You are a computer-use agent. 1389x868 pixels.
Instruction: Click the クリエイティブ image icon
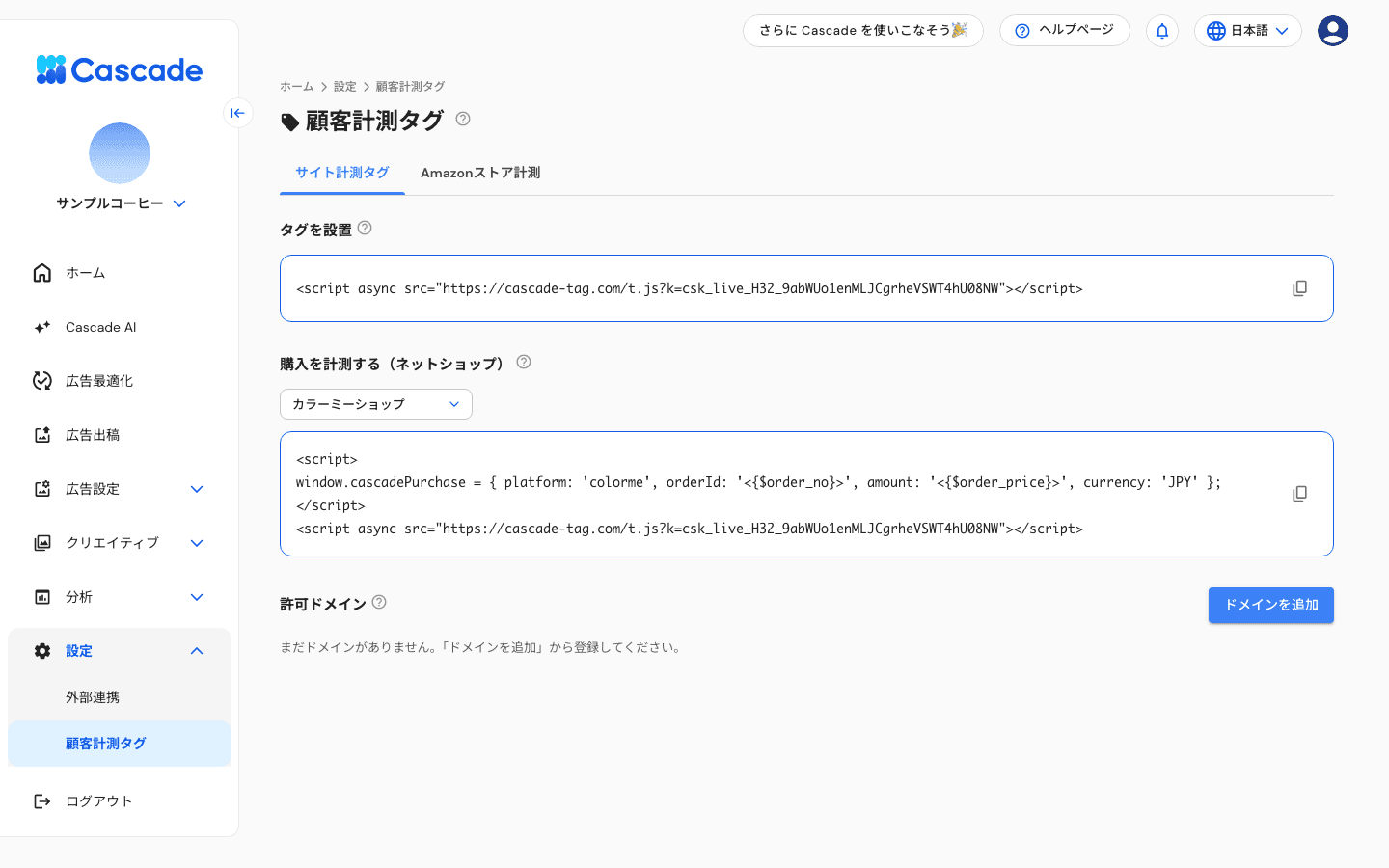click(x=42, y=543)
